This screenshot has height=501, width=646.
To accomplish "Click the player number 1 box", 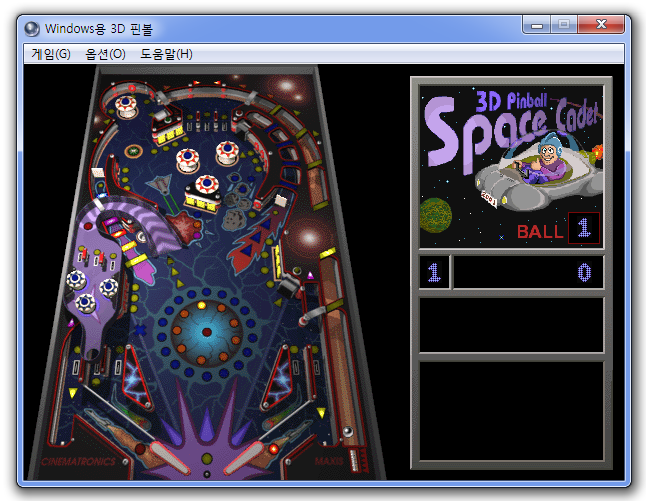I will tap(434, 272).
